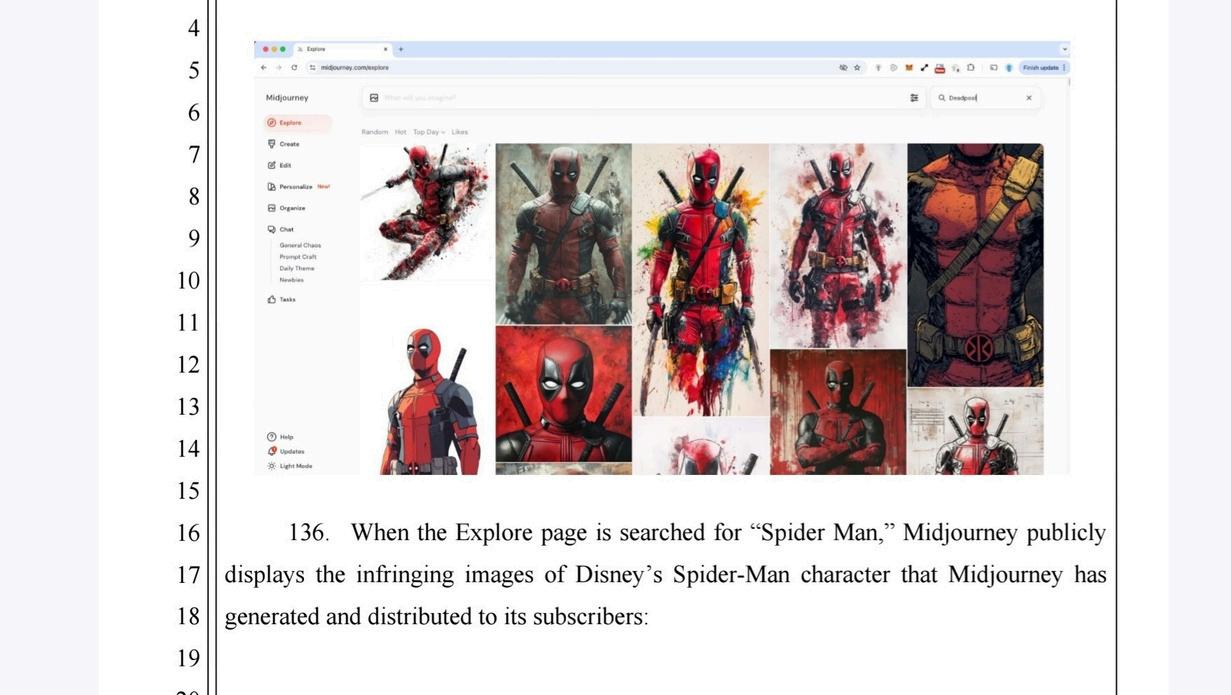Open the Edit section in the sidebar
This screenshot has width=1231, height=695.
280,165
